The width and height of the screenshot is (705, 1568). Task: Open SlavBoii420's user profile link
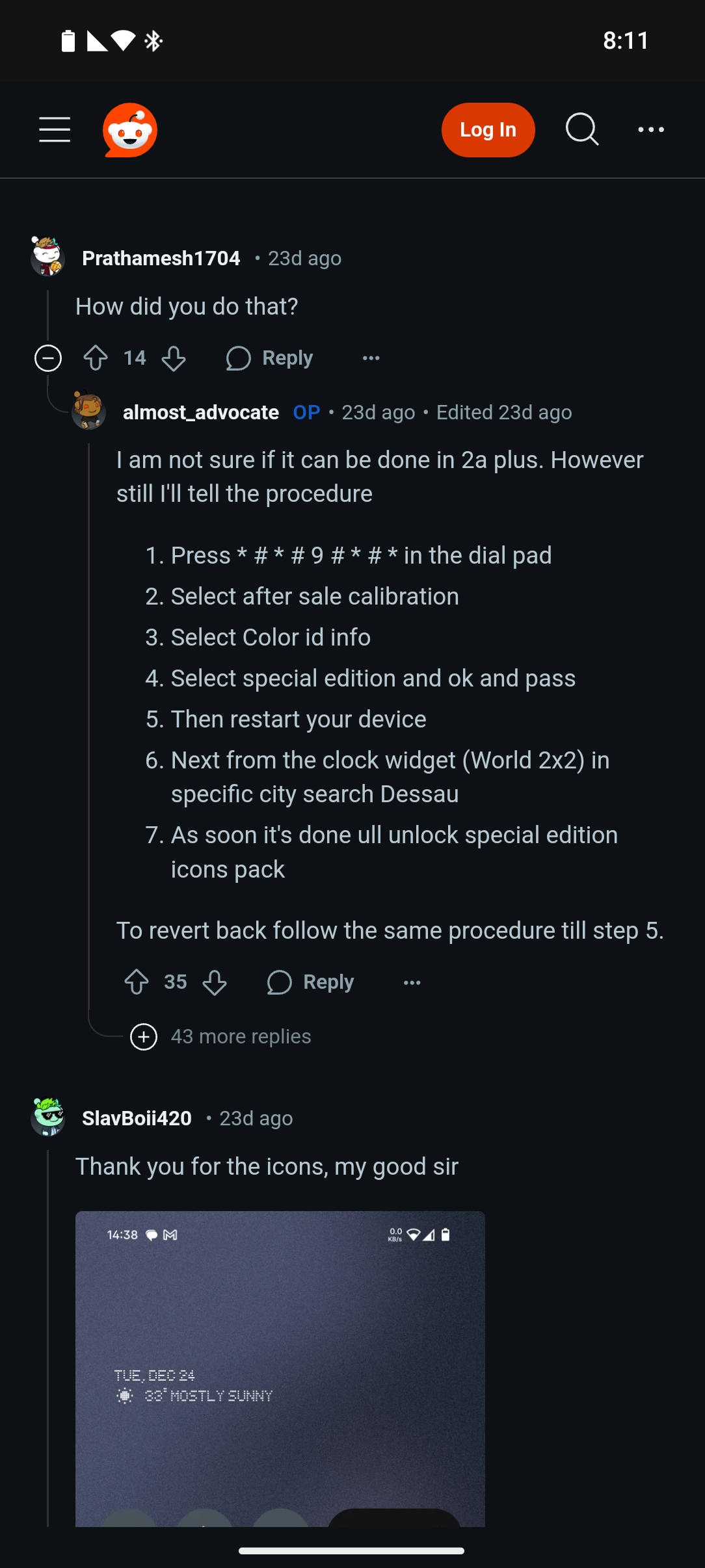pyautogui.click(x=137, y=1118)
